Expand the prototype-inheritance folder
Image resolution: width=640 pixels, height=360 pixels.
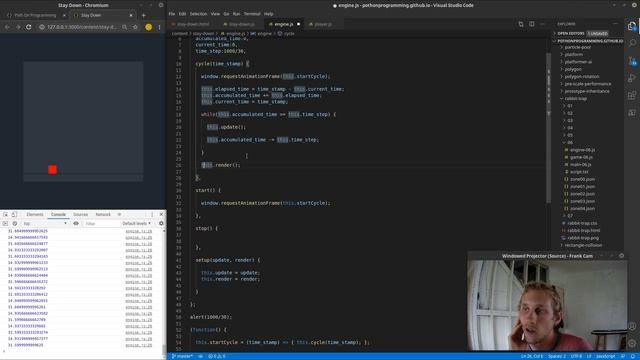click(587, 91)
